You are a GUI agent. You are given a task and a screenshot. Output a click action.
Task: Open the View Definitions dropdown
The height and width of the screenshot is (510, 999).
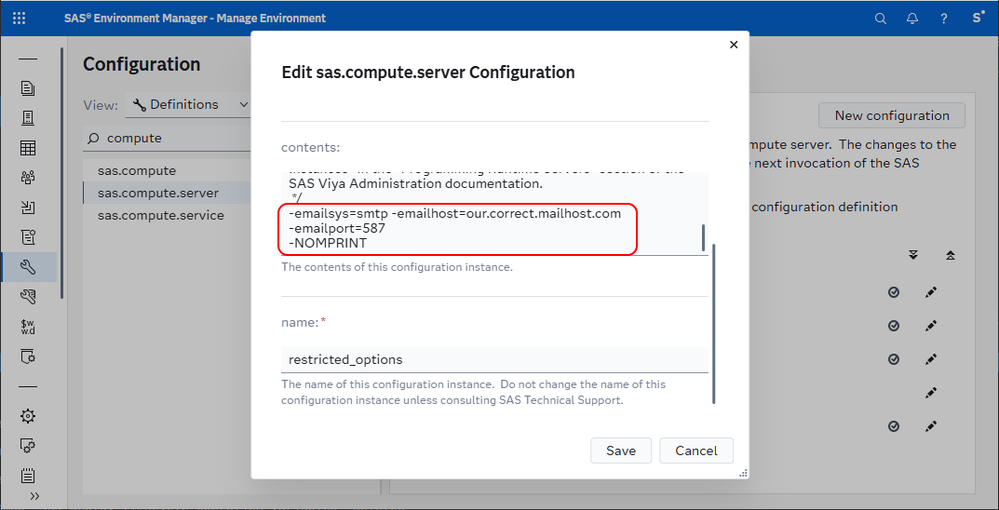tap(189, 105)
